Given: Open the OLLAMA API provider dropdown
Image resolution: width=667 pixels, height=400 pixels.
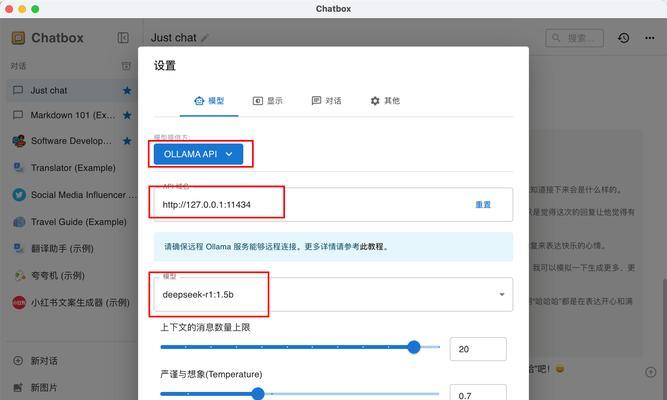Looking at the screenshot, I should [x=198, y=154].
